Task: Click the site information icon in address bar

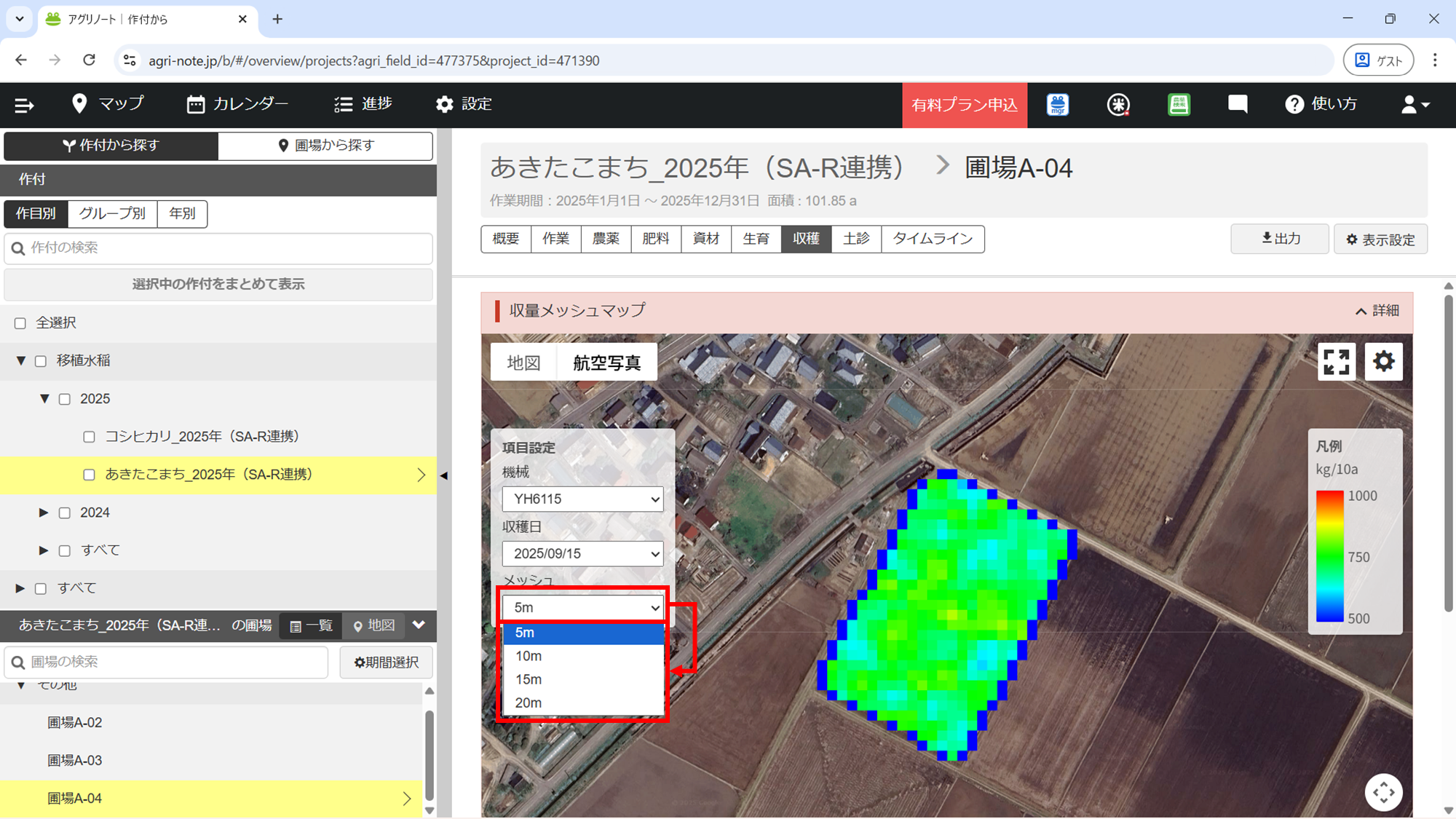Action: (130, 60)
